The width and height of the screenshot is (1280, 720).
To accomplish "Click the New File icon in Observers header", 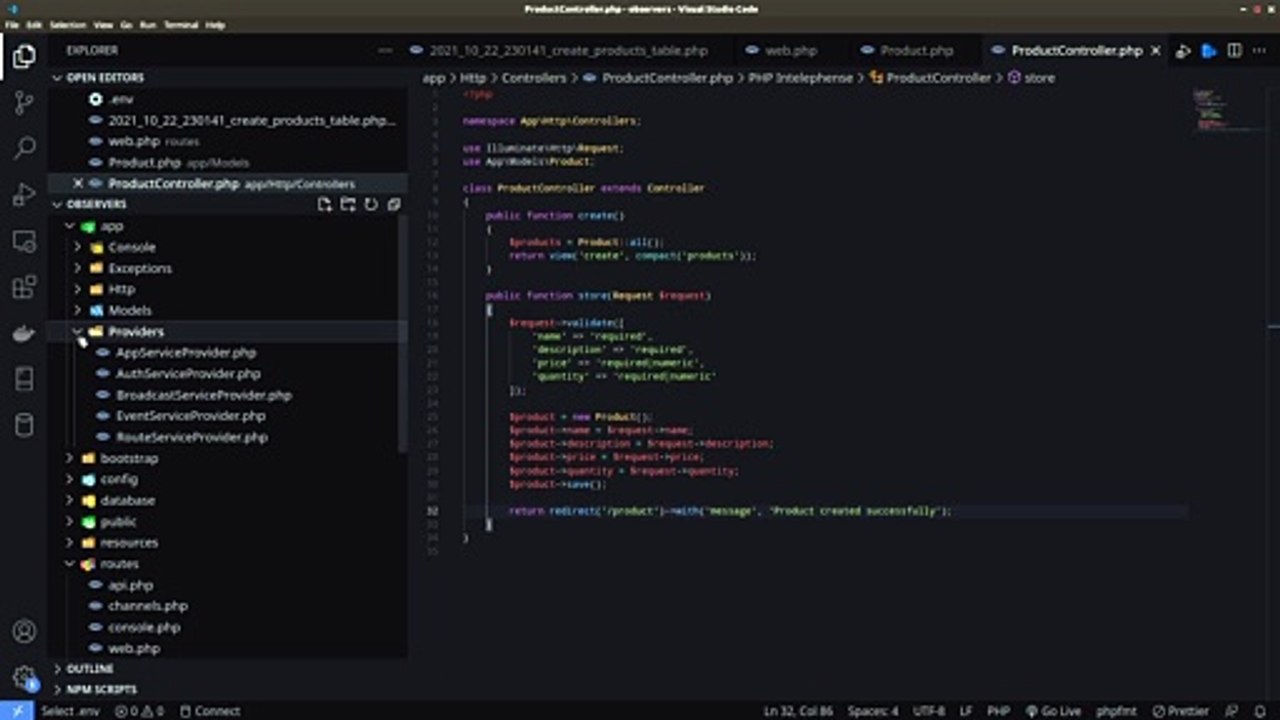I will 324,204.
